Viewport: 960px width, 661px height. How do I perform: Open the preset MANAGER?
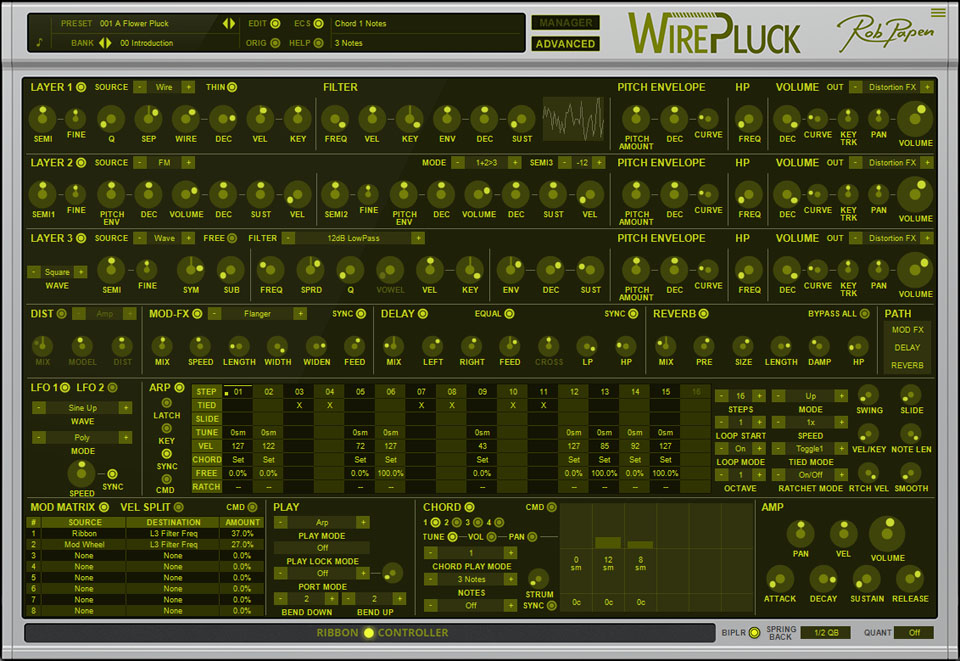pyautogui.click(x=565, y=23)
